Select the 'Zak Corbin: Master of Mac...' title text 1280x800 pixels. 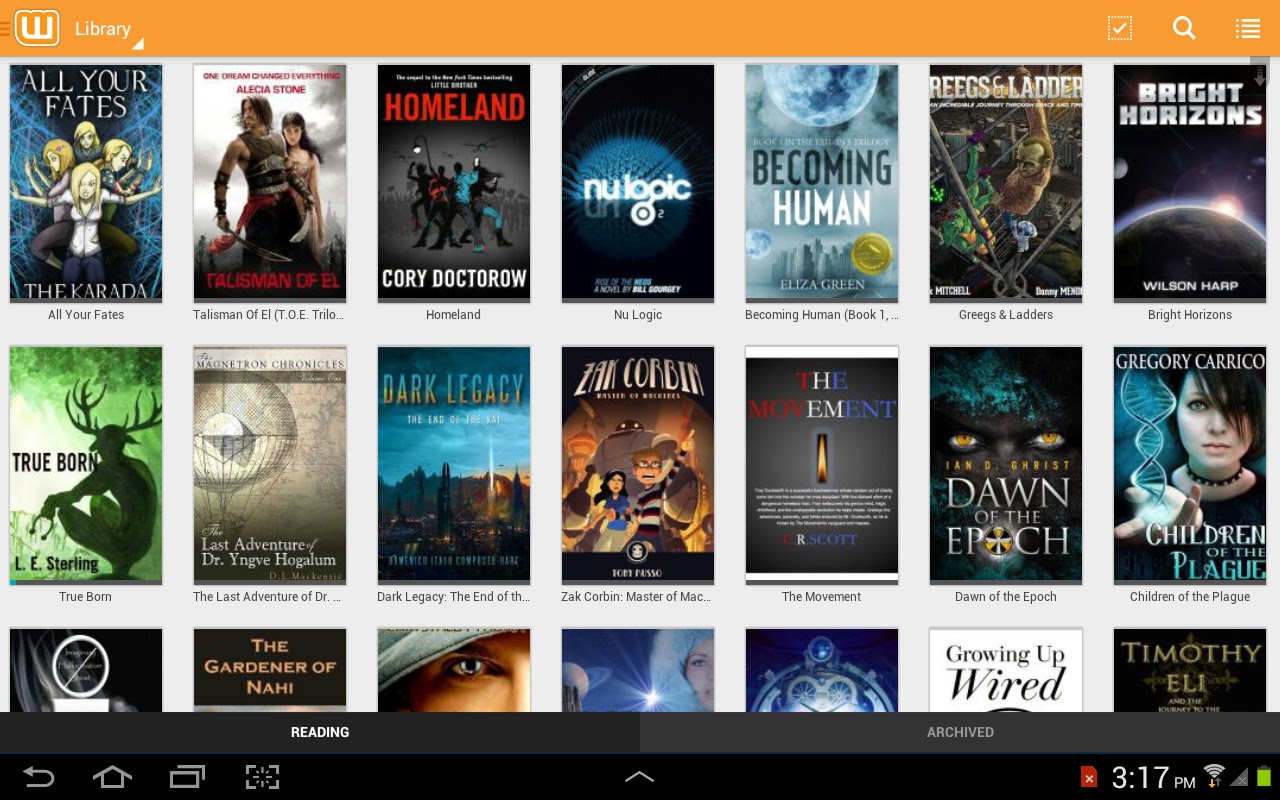click(x=637, y=597)
